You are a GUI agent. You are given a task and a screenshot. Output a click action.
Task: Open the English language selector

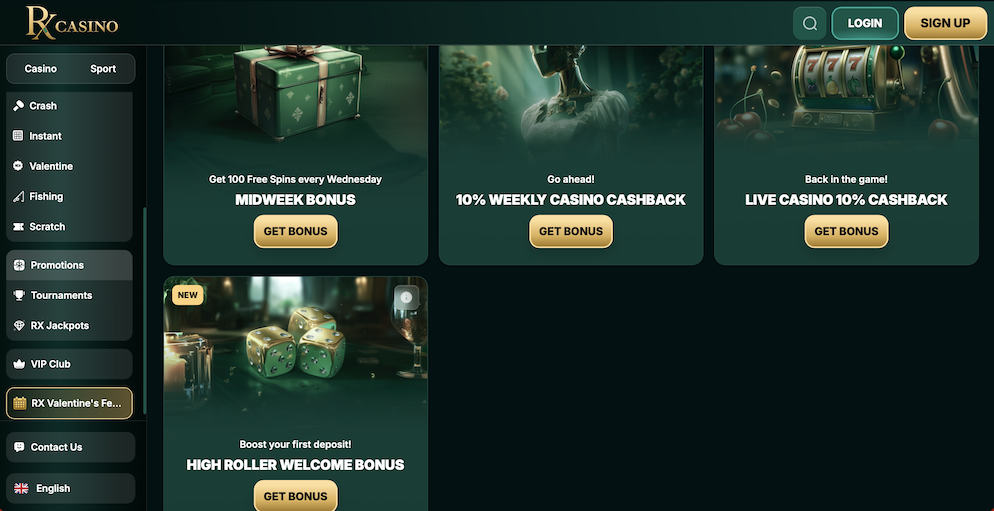point(70,488)
